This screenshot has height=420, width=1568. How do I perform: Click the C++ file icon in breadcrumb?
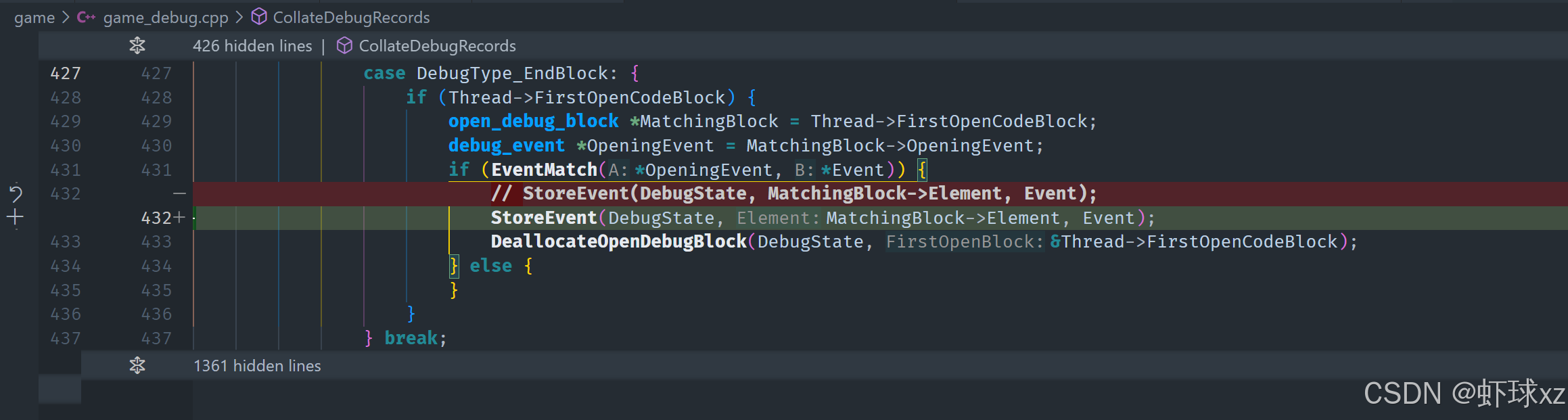(x=86, y=17)
